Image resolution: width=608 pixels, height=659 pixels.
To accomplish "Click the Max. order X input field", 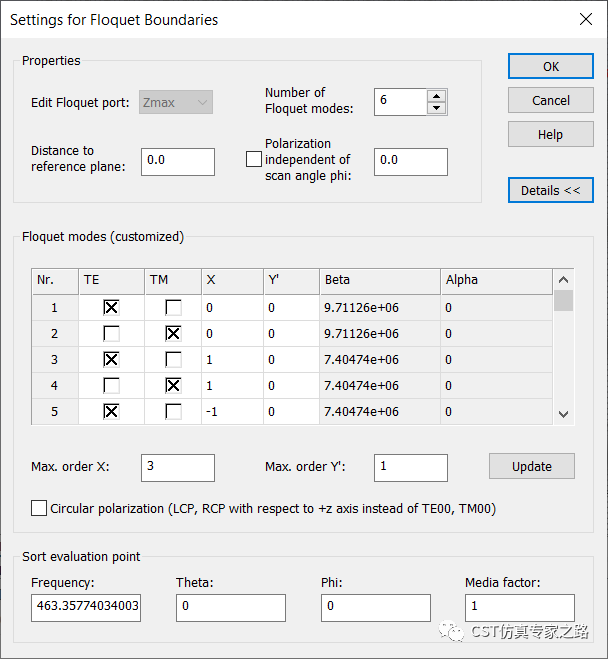I will click(x=178, y=467).
